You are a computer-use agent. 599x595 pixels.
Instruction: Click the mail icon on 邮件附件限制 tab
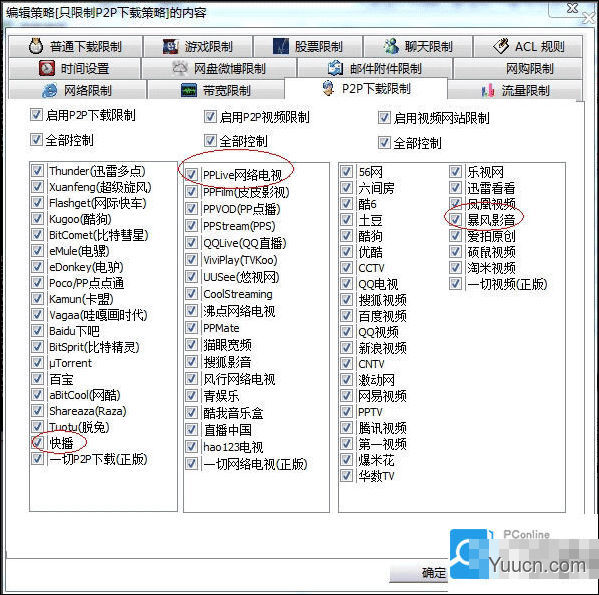tap(335, 68)
